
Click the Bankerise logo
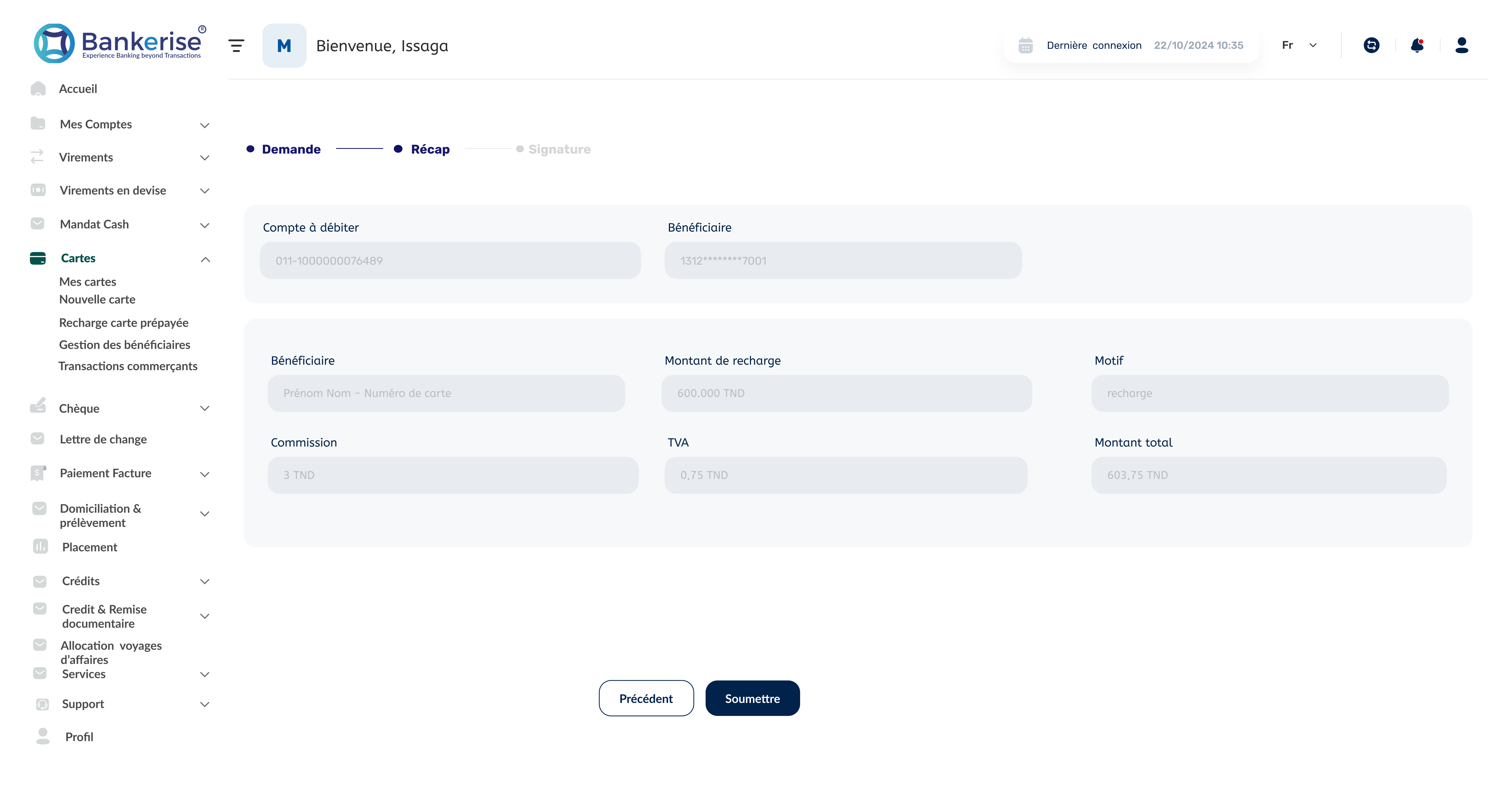[120, 43]
